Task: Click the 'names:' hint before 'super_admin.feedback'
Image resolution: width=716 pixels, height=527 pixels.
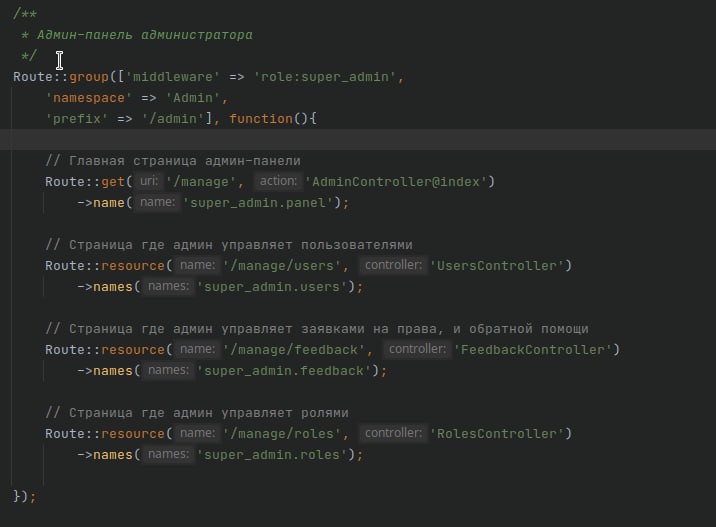Action: click(168, 370)
